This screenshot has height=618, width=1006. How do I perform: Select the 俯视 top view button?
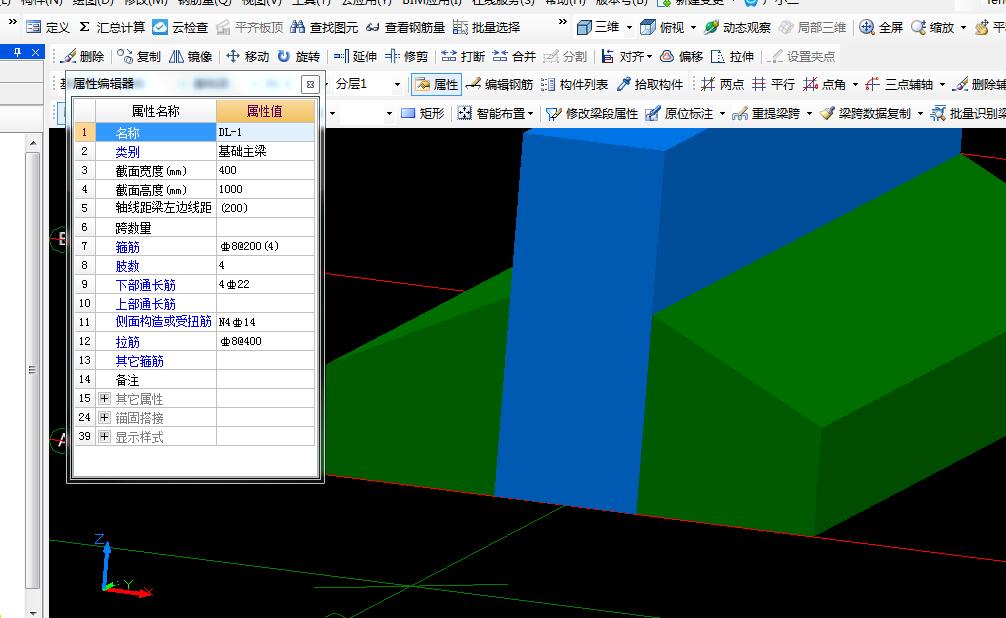tap(662, 27)
